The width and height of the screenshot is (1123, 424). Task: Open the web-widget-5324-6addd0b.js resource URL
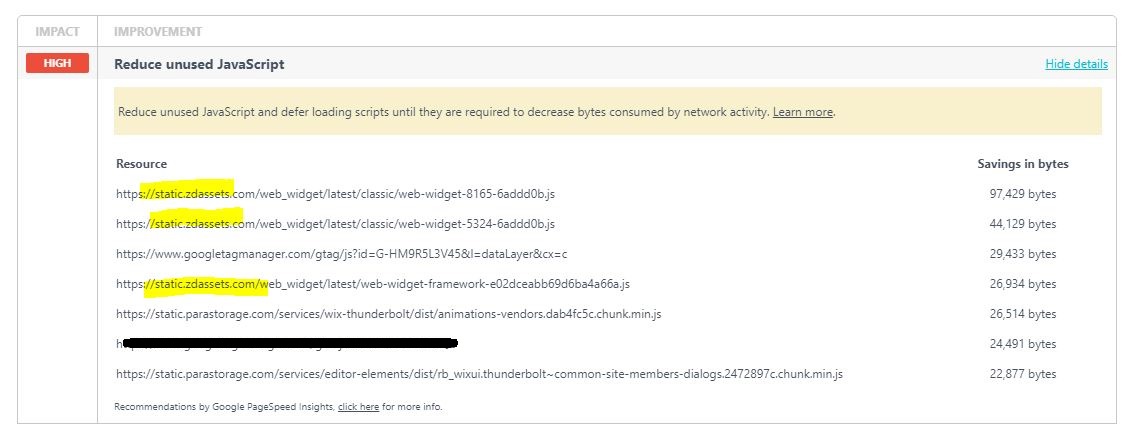click(335, 224)
